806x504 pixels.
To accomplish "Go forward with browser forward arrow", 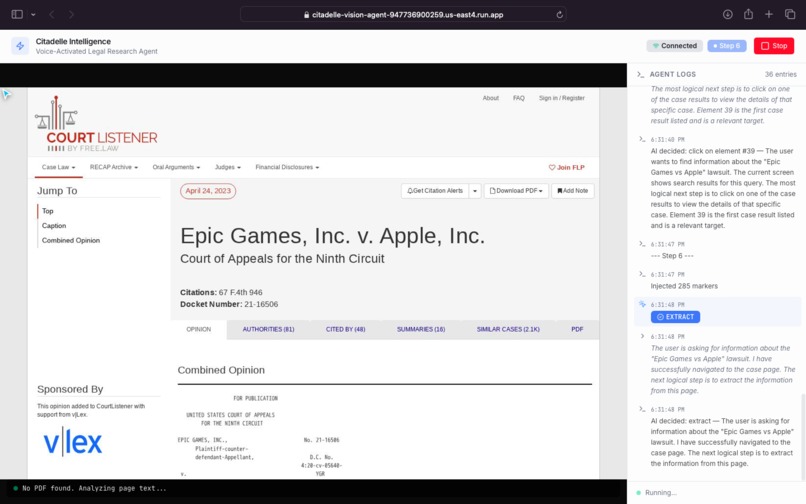I will tap(71, 14).
